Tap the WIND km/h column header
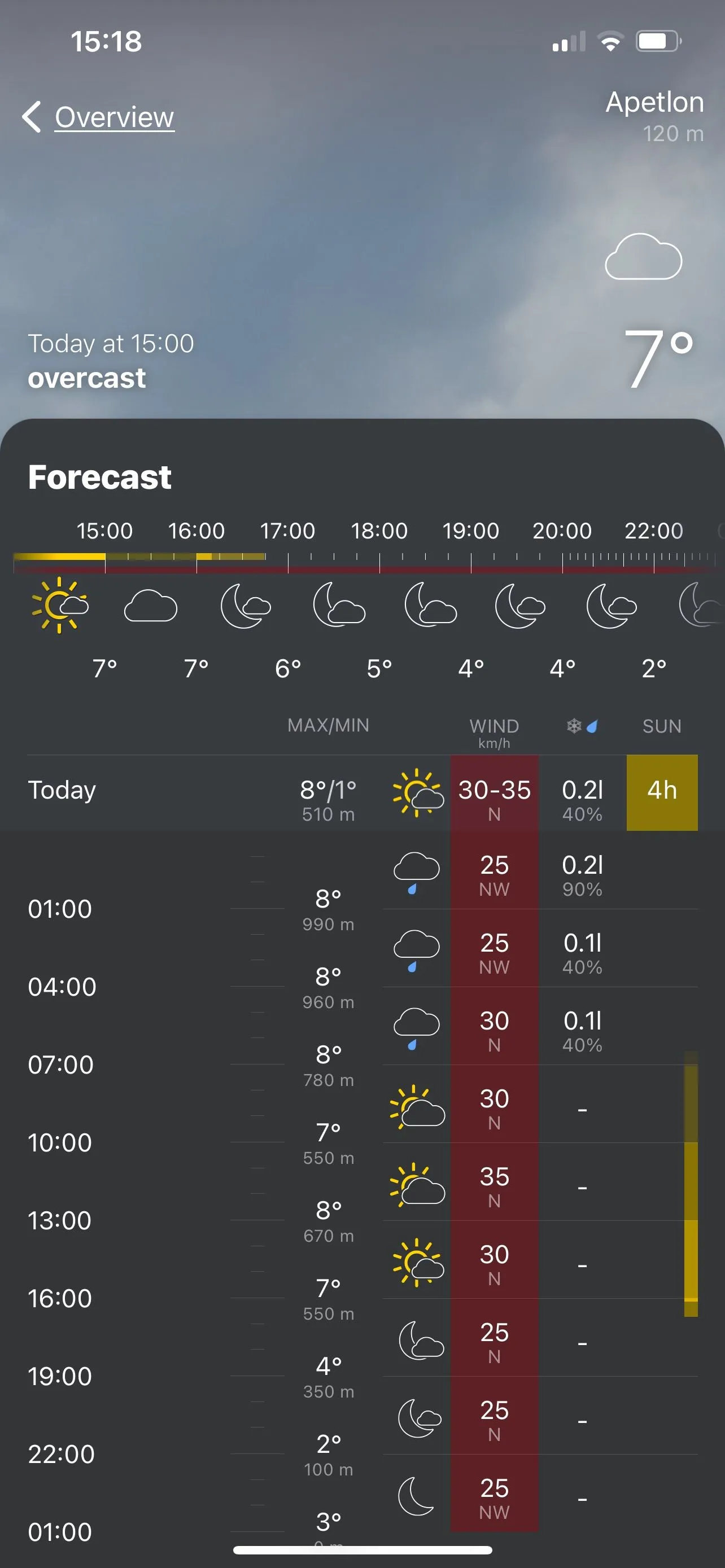This screenshot has width=725, height=1568. coord(493,732)
